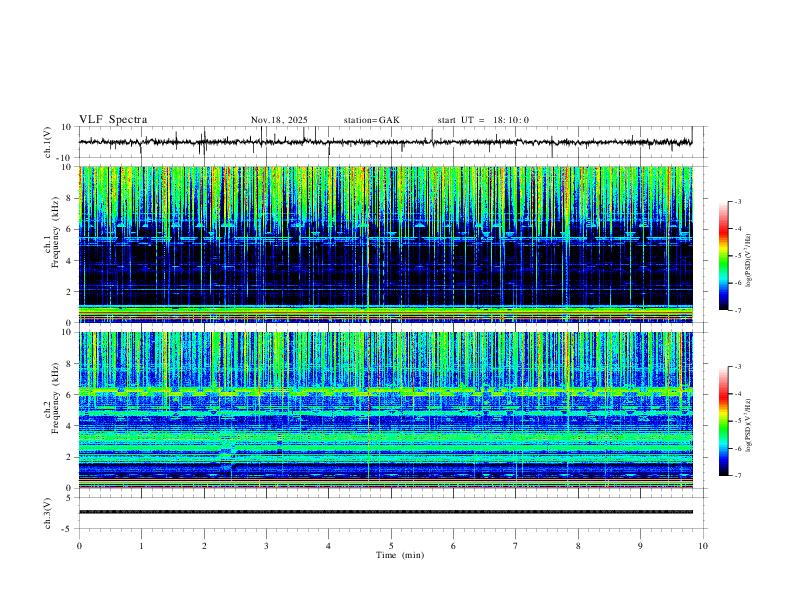The width and height of the screenshot is (792, 612).
Task: Click ch.1 frequency axis '2' tick label
Action: [x=70, y=292]
